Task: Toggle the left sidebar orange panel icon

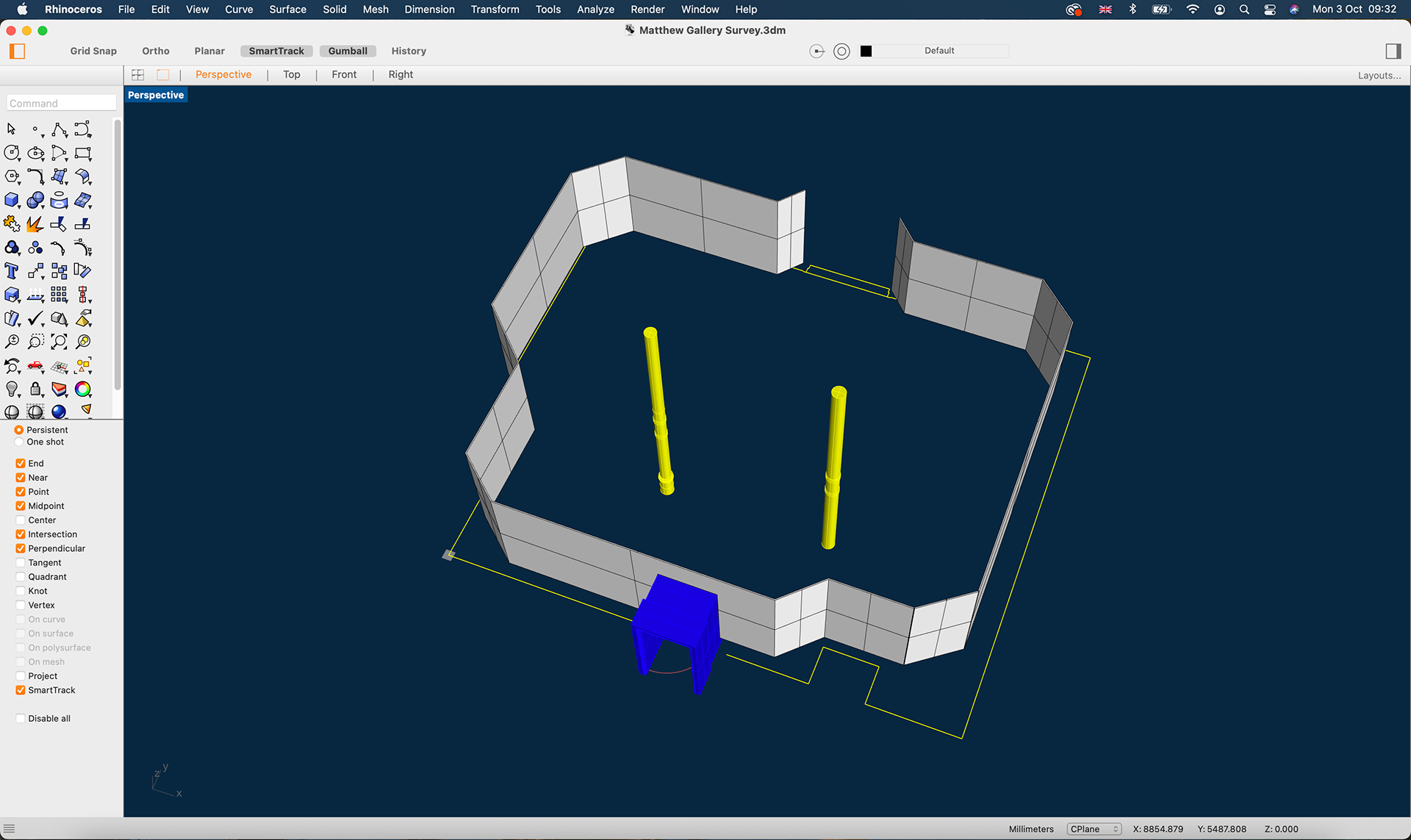Action: click(17, 51)
